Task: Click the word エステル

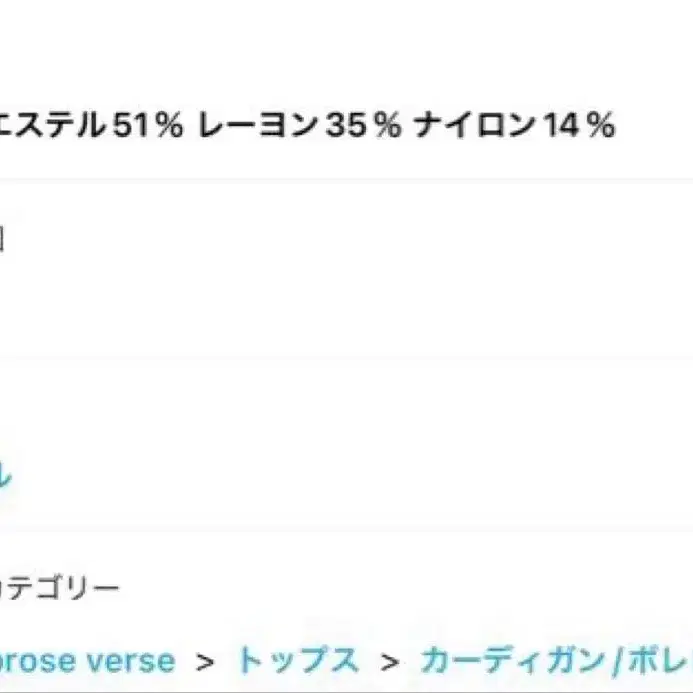Action: tap(55, 127)
